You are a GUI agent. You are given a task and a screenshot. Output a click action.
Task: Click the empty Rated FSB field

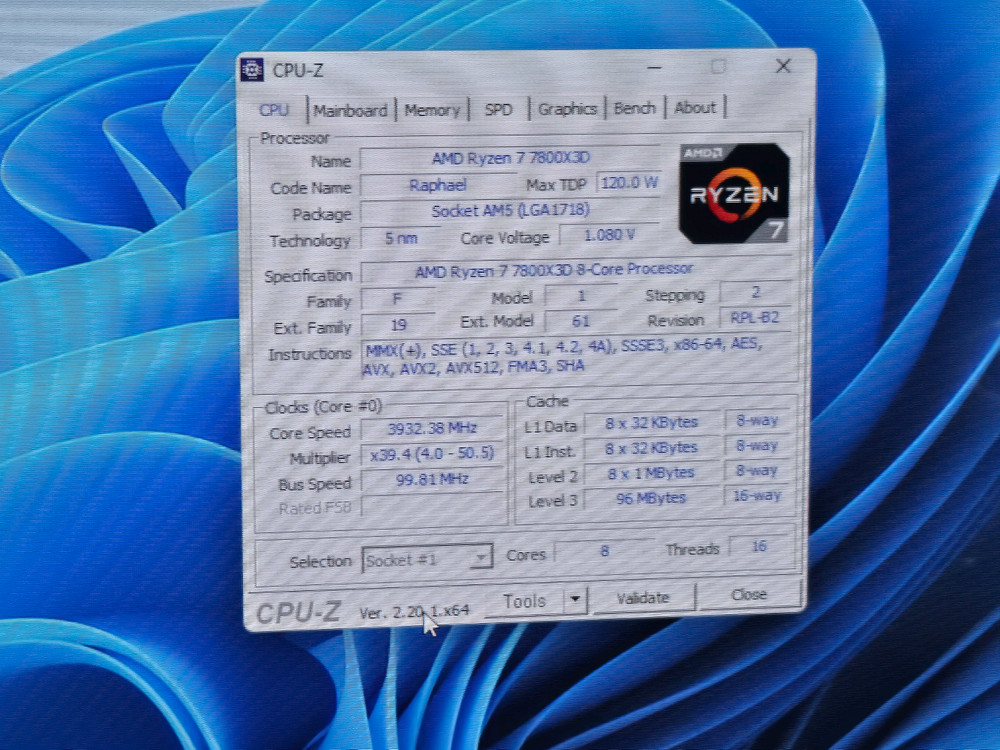tap(432, 505)
